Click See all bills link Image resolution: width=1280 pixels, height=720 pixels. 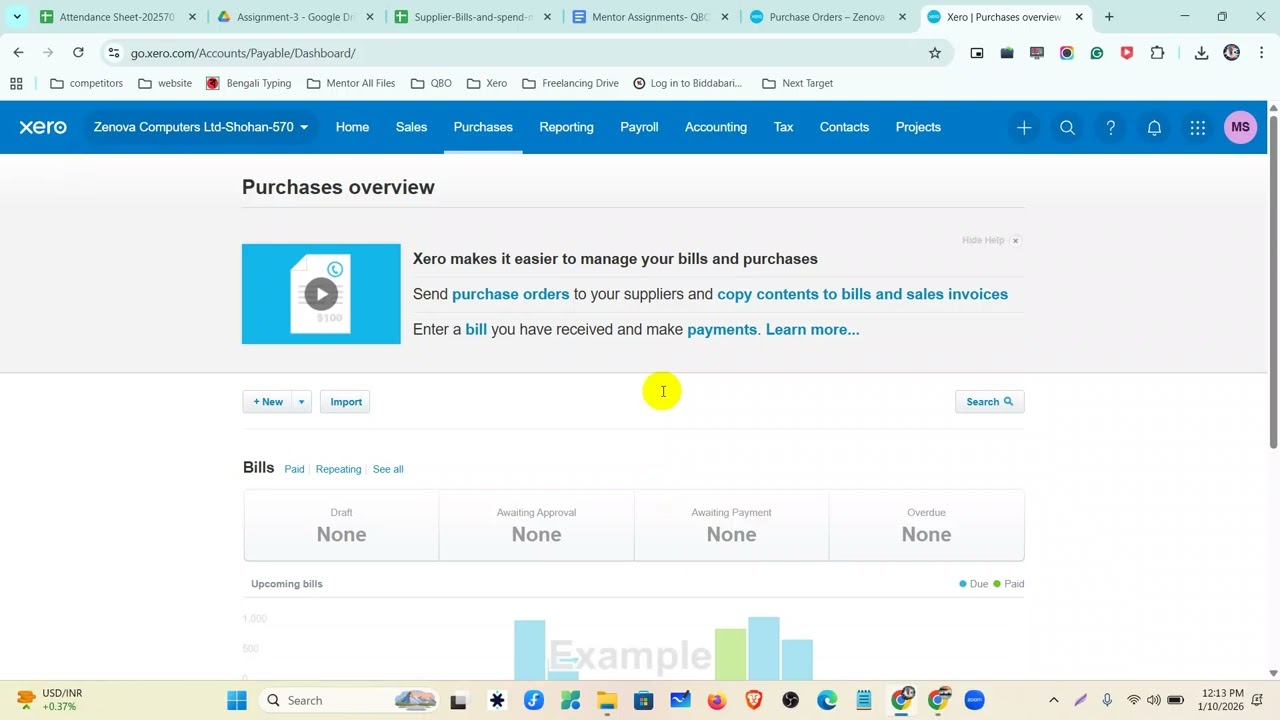point(388,469)
